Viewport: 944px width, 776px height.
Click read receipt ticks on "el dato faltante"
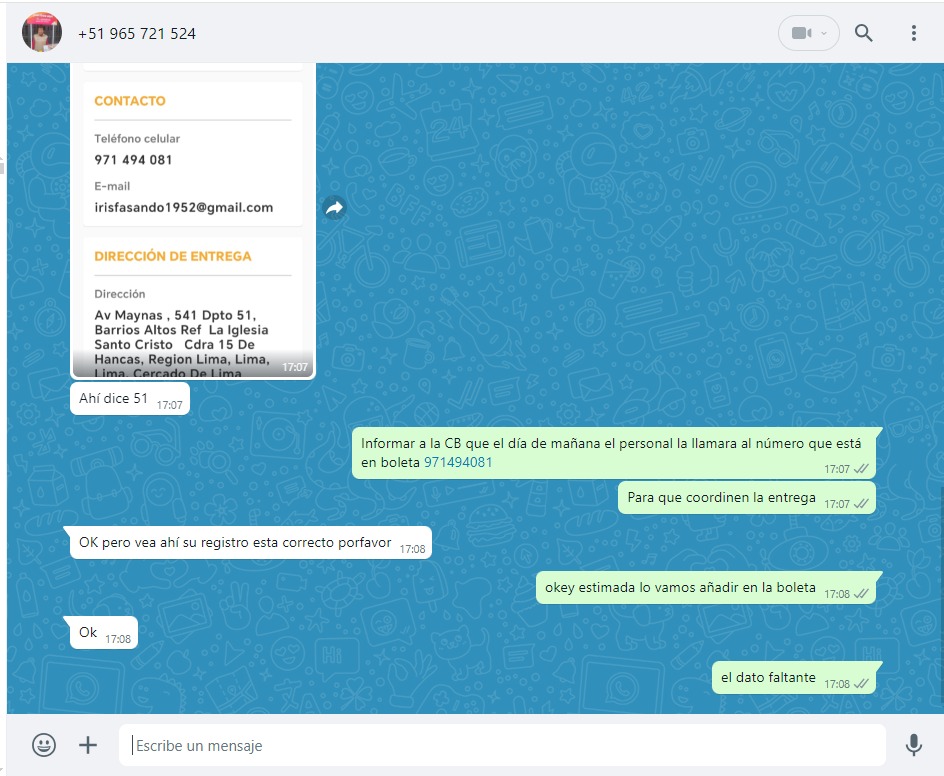(861, 684)
